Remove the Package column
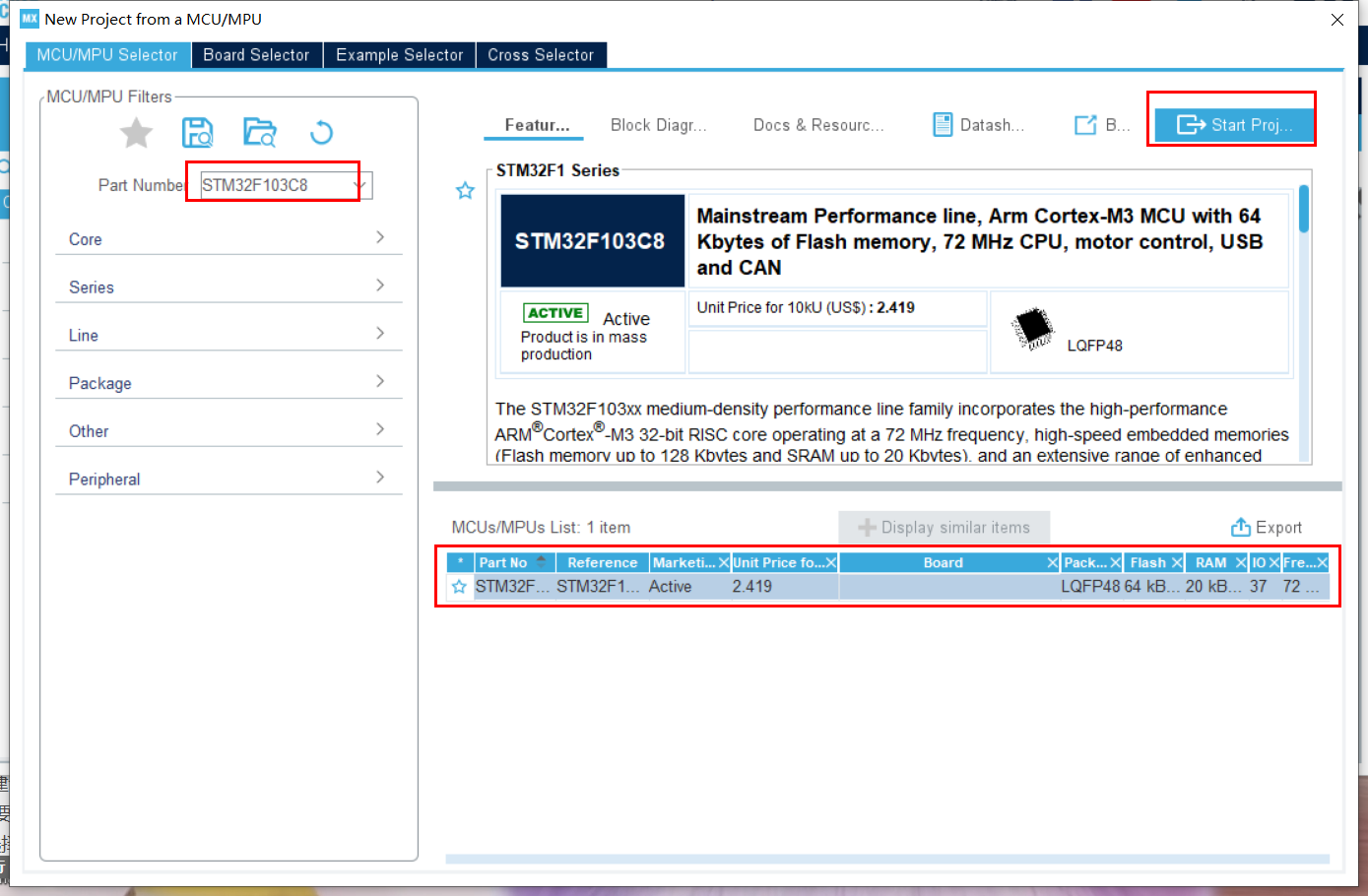The width and height of the screenshot is (1368, 896). tap(1116, 562)
